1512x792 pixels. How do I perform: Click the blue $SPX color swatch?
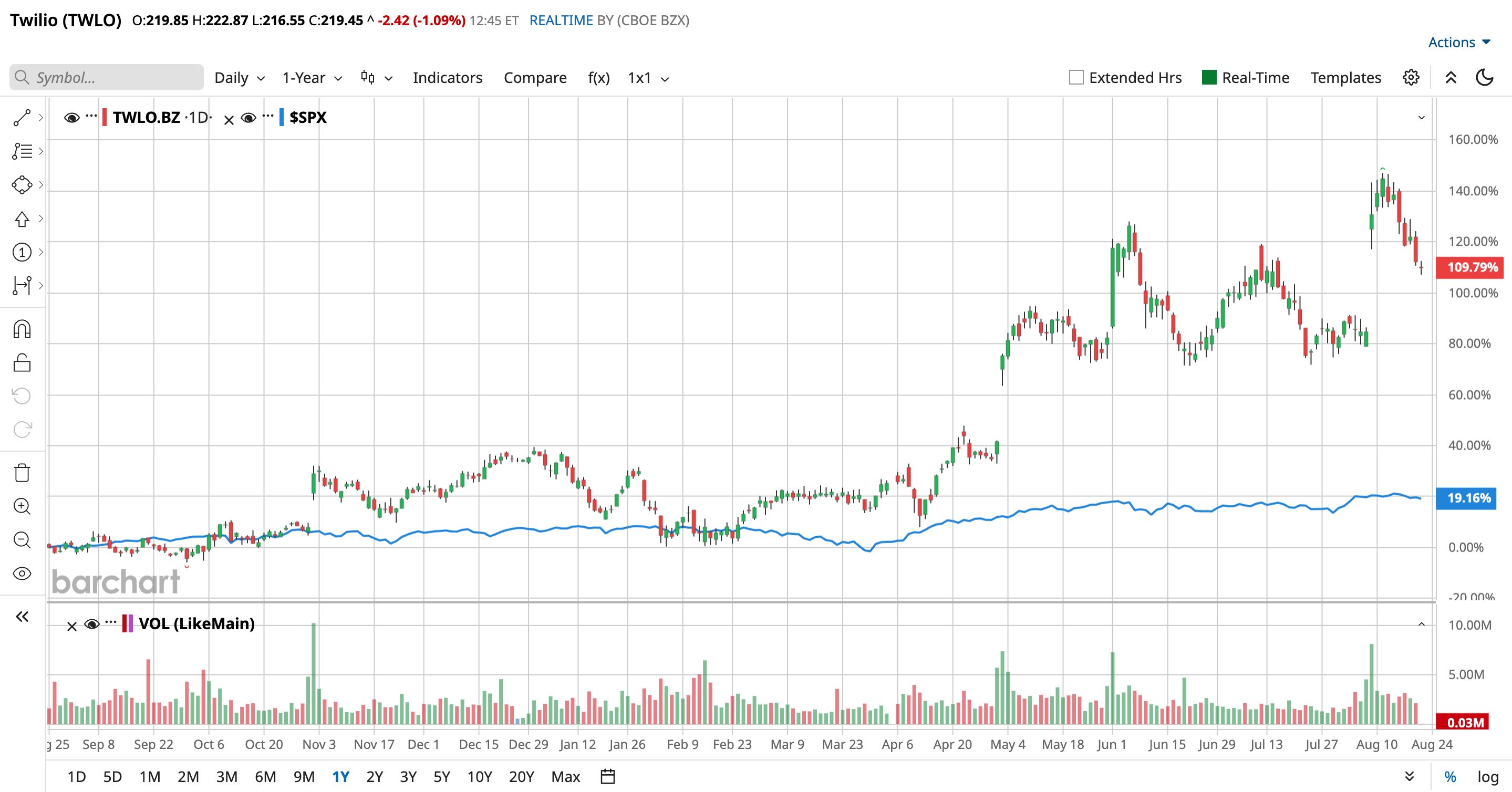[x=282, y=117]
